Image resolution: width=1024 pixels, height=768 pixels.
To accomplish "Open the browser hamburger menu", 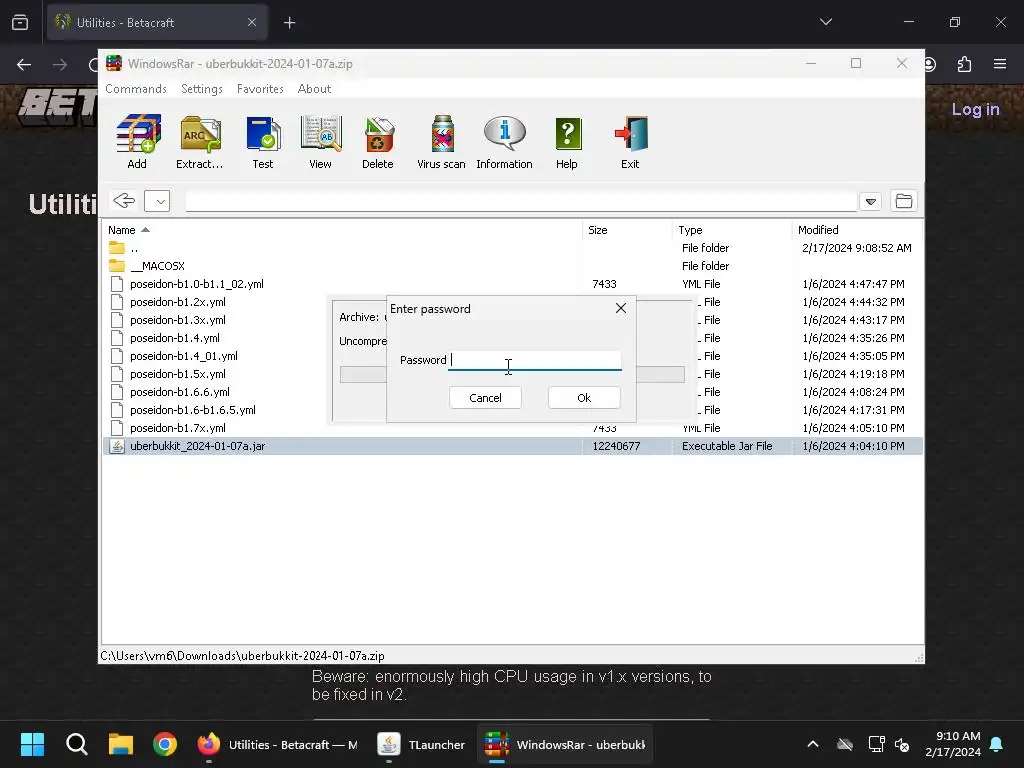I will [x=1000, y=64].
